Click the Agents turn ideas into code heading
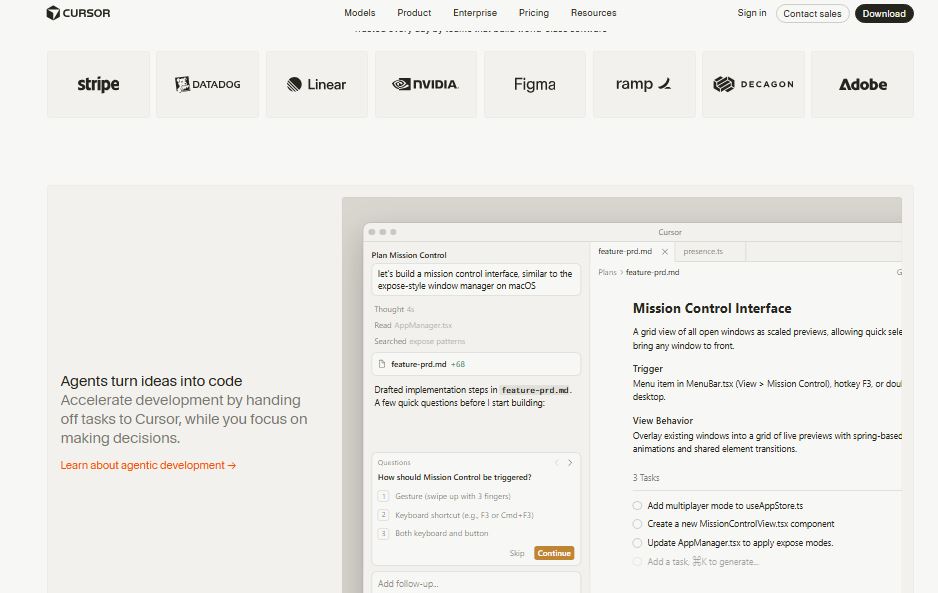 point(151,381)
